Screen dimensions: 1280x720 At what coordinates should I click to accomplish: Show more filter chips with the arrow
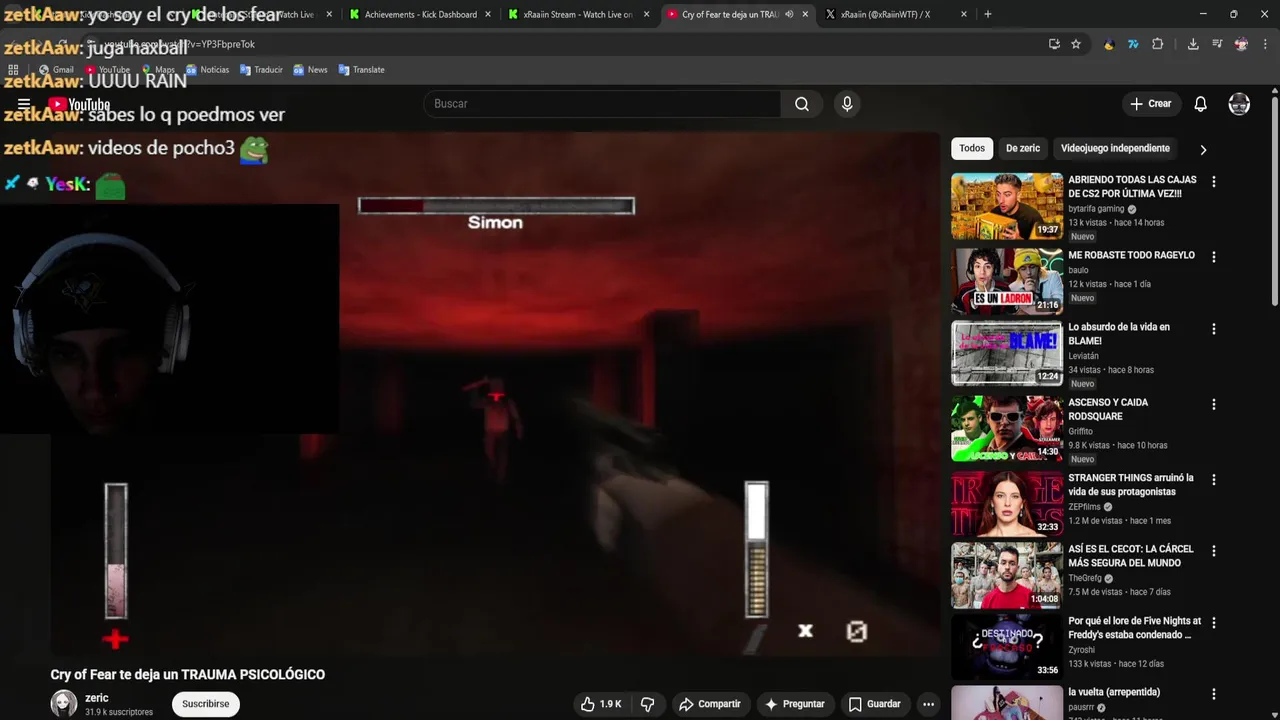click(x=1203, y=149)
